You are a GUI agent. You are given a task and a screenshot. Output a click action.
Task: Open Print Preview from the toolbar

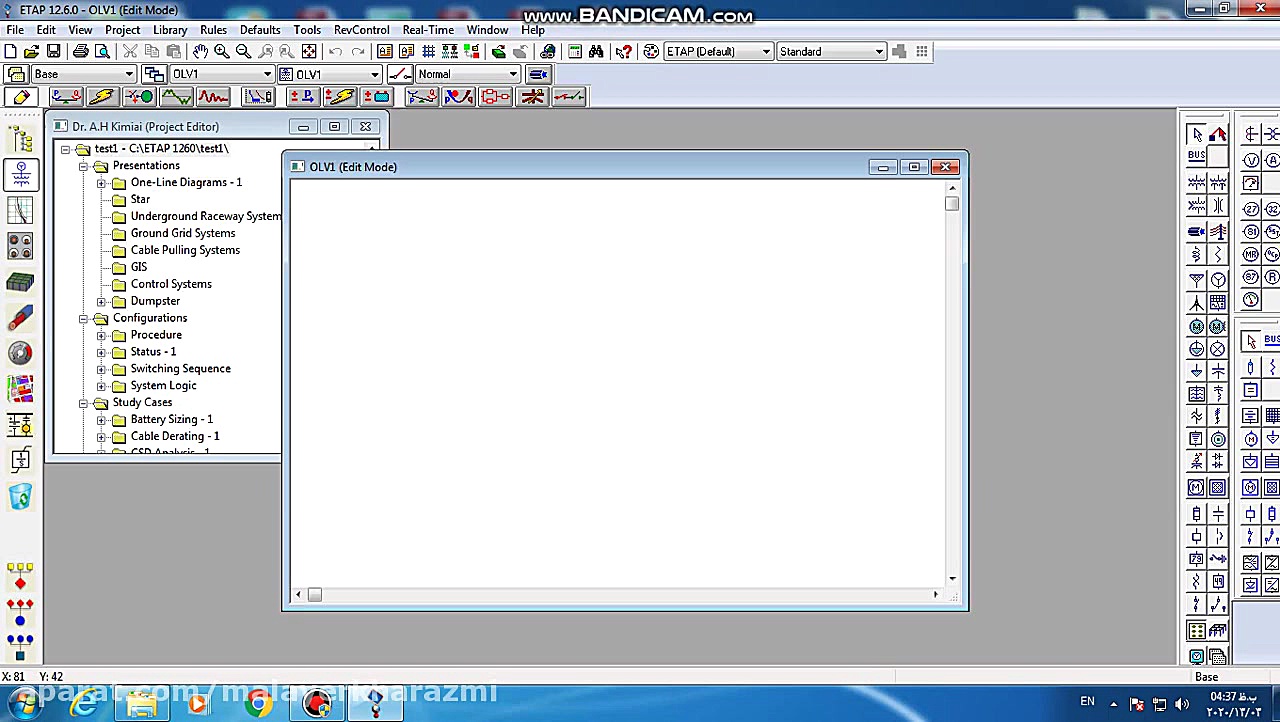(x=101, y=52)
